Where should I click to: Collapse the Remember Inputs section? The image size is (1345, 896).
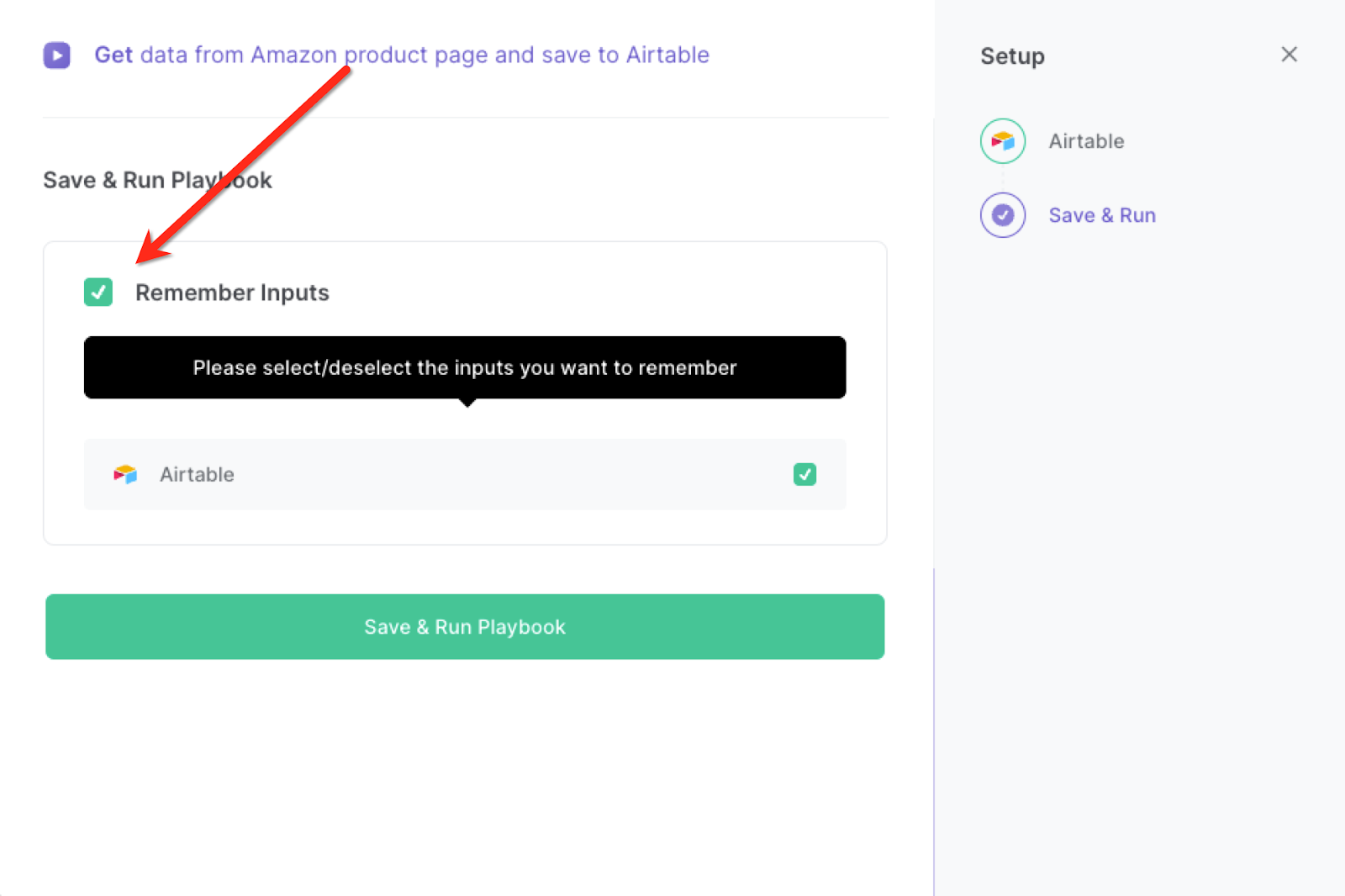tap(98, 293)
